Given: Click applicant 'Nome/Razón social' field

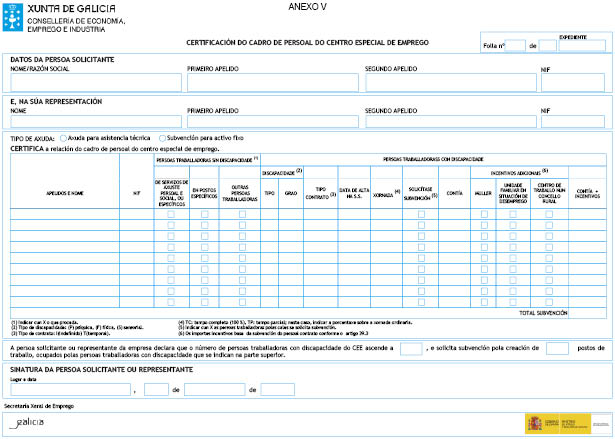Looking at the screenshot, I should pos(96,83).
